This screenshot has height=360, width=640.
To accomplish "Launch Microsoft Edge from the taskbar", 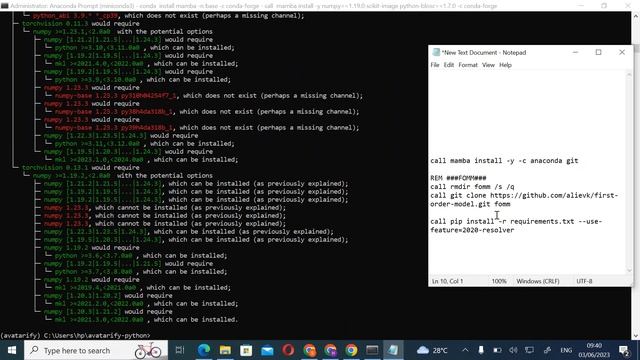I will (204, 350).
